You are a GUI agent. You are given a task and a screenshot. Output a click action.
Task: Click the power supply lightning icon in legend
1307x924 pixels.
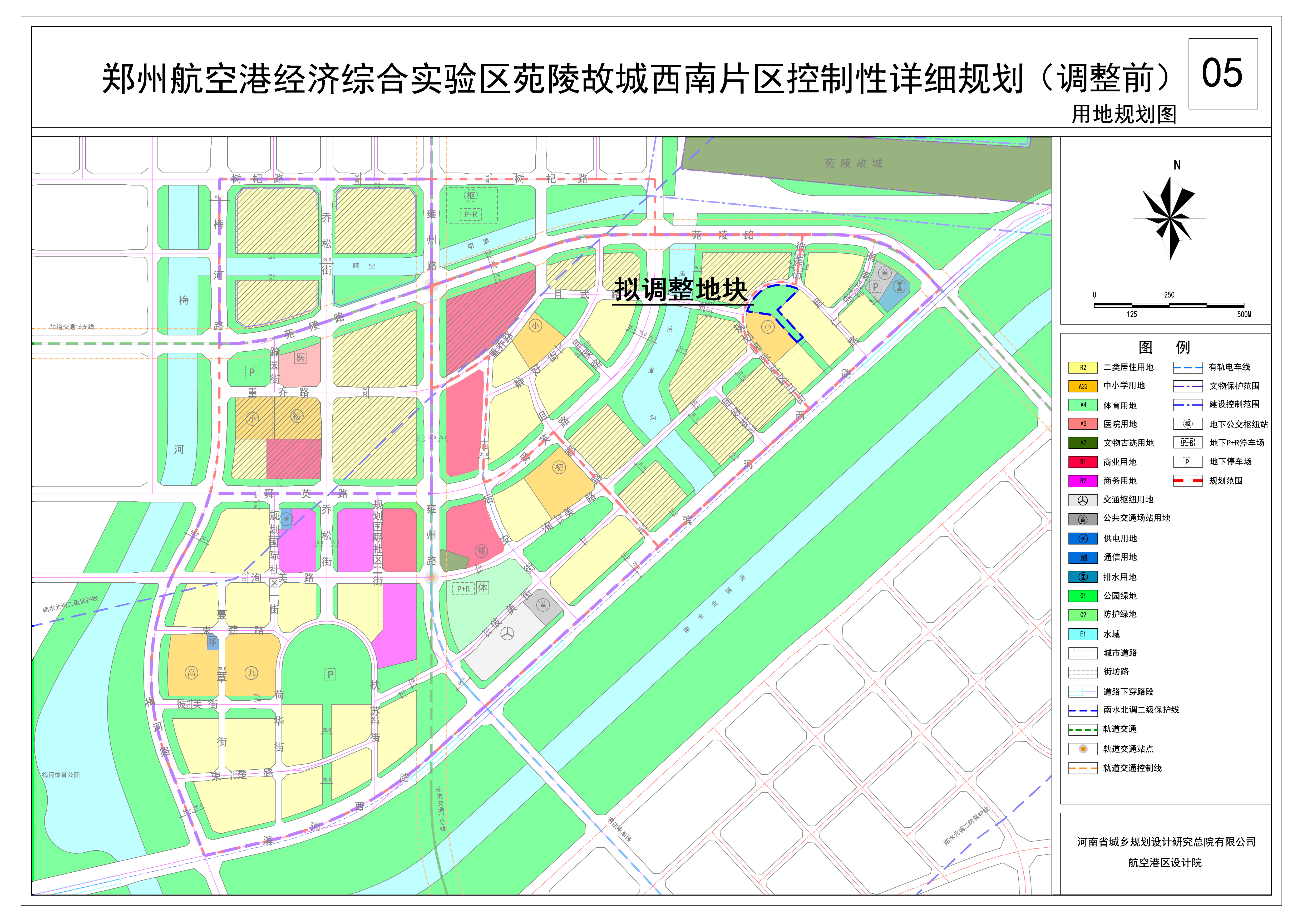pyautogui.click(x=1083, y=539)
